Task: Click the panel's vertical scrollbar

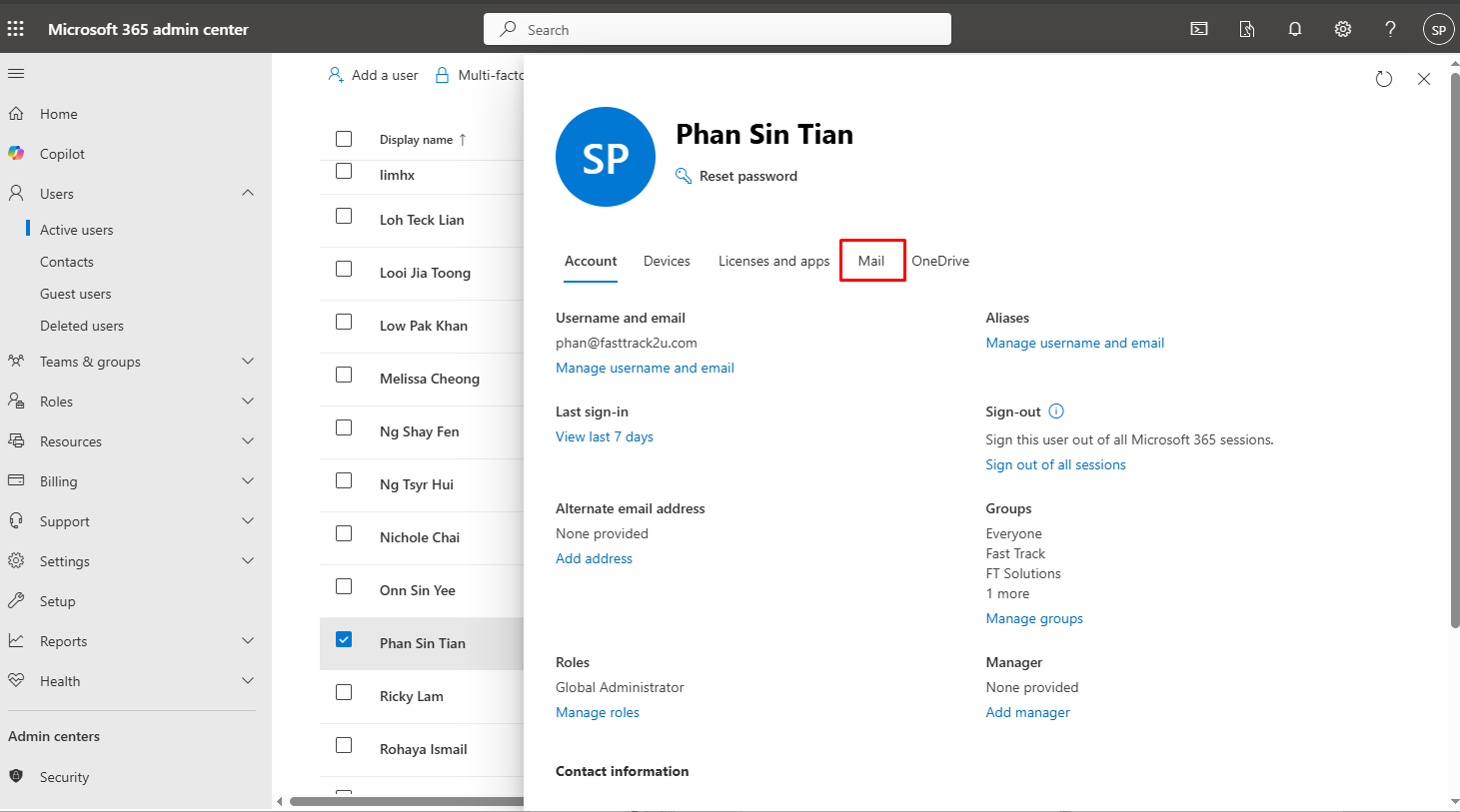Action: [1455, 350]
